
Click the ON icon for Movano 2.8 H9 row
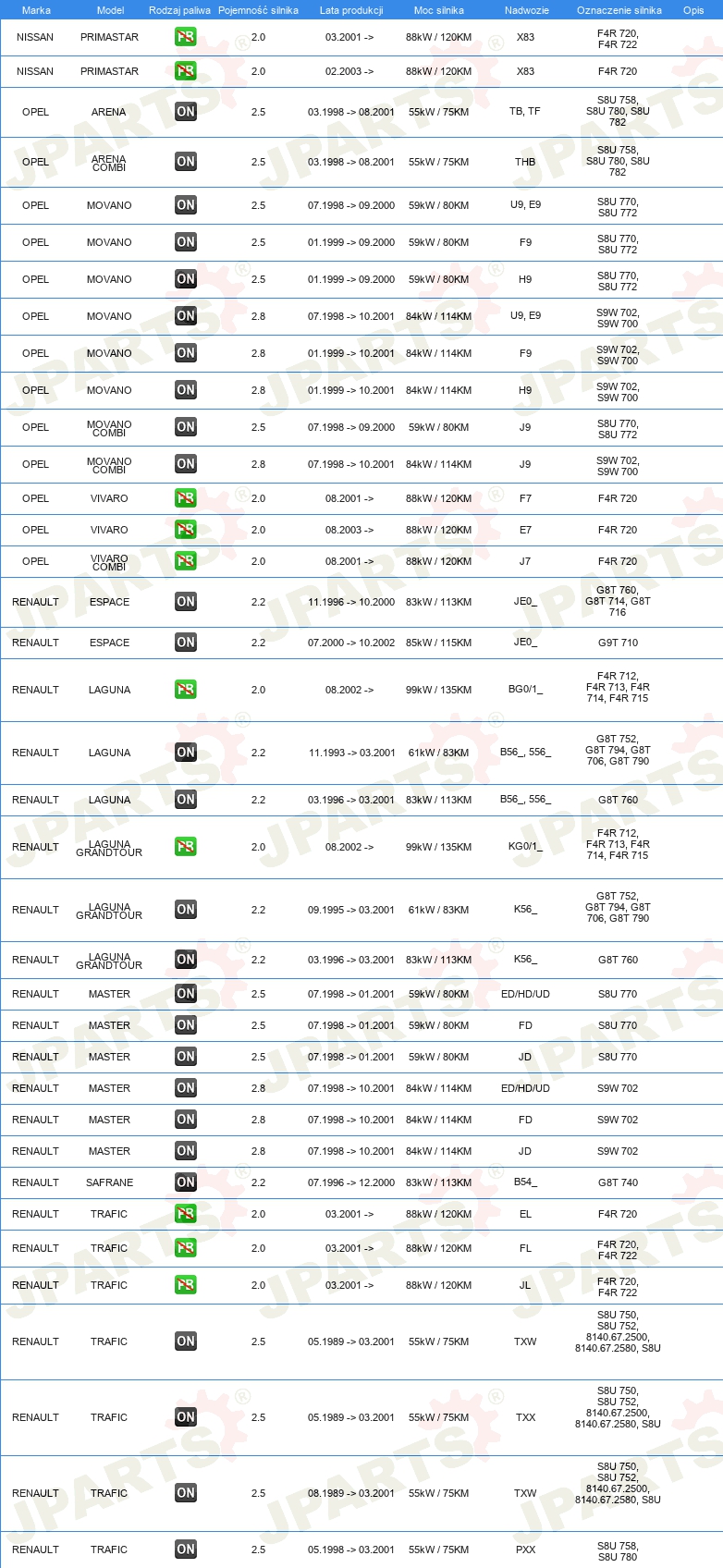pos(186,390)
